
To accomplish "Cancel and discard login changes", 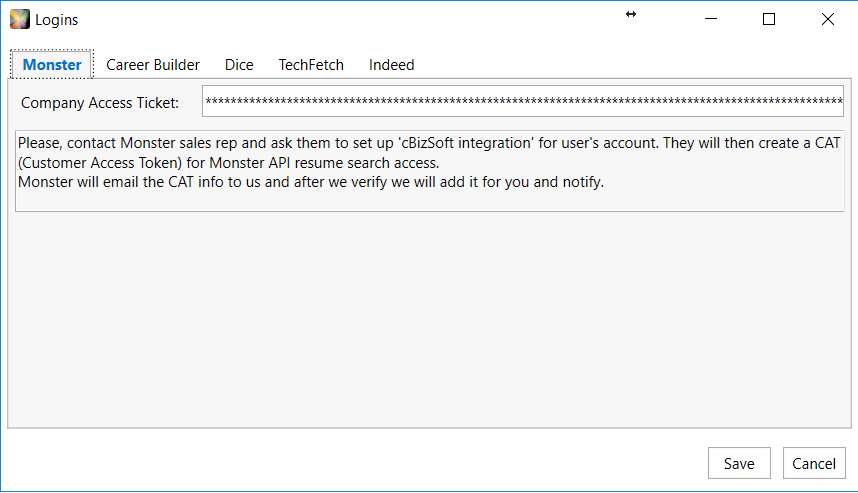I will (x=814, y=463).
